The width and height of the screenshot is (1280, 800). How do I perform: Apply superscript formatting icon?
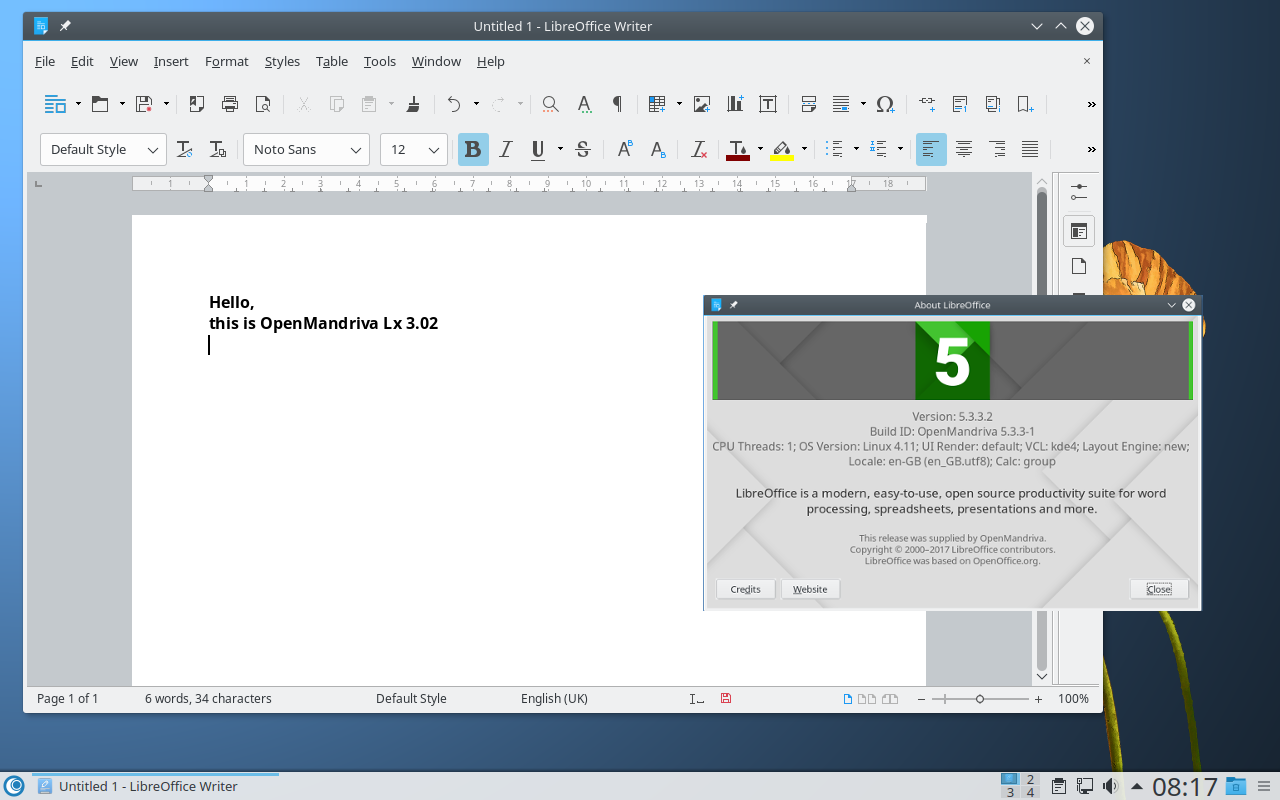coord(625,149)
